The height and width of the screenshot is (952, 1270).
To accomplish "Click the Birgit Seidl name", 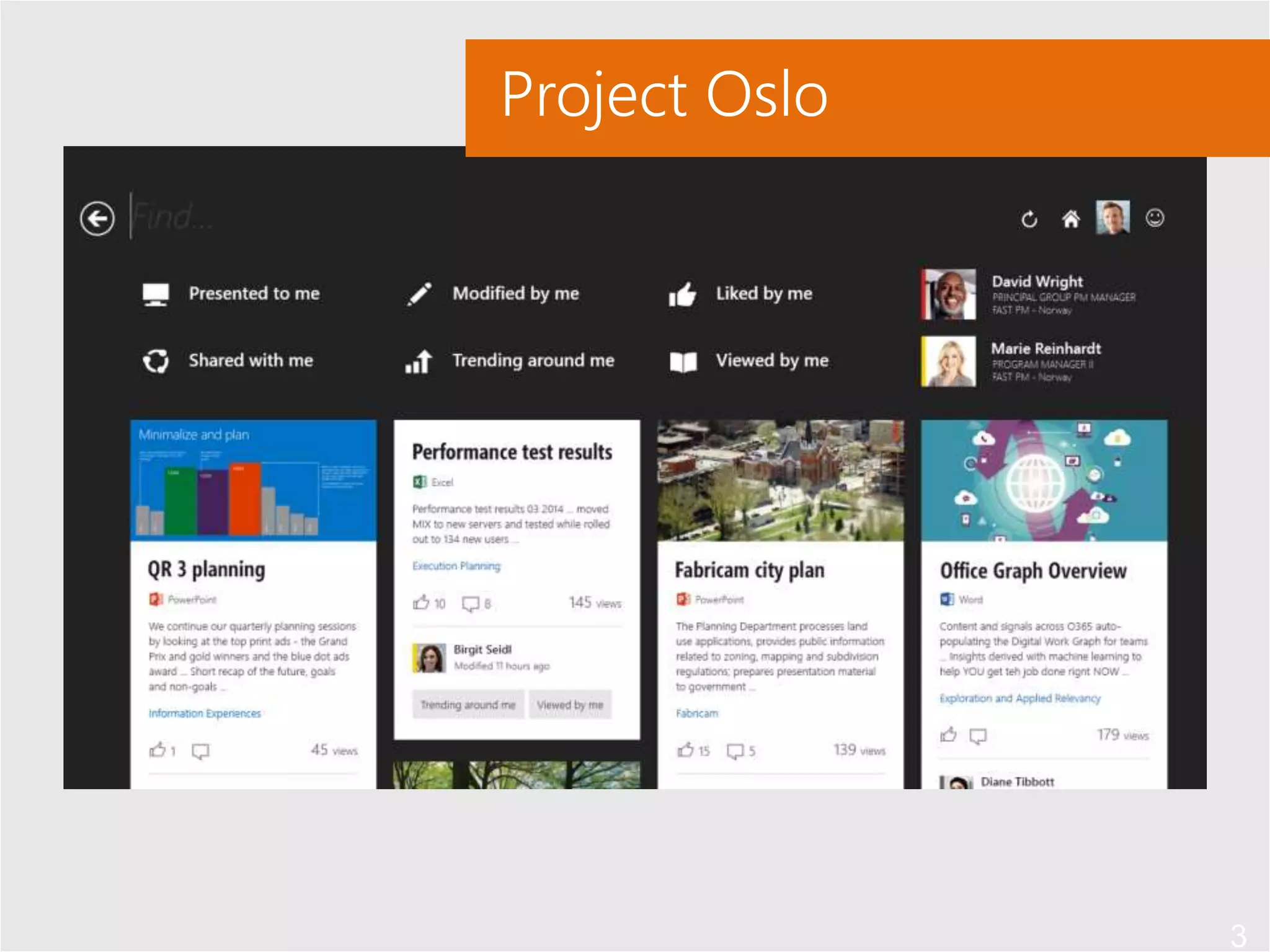I will point(482,650).
